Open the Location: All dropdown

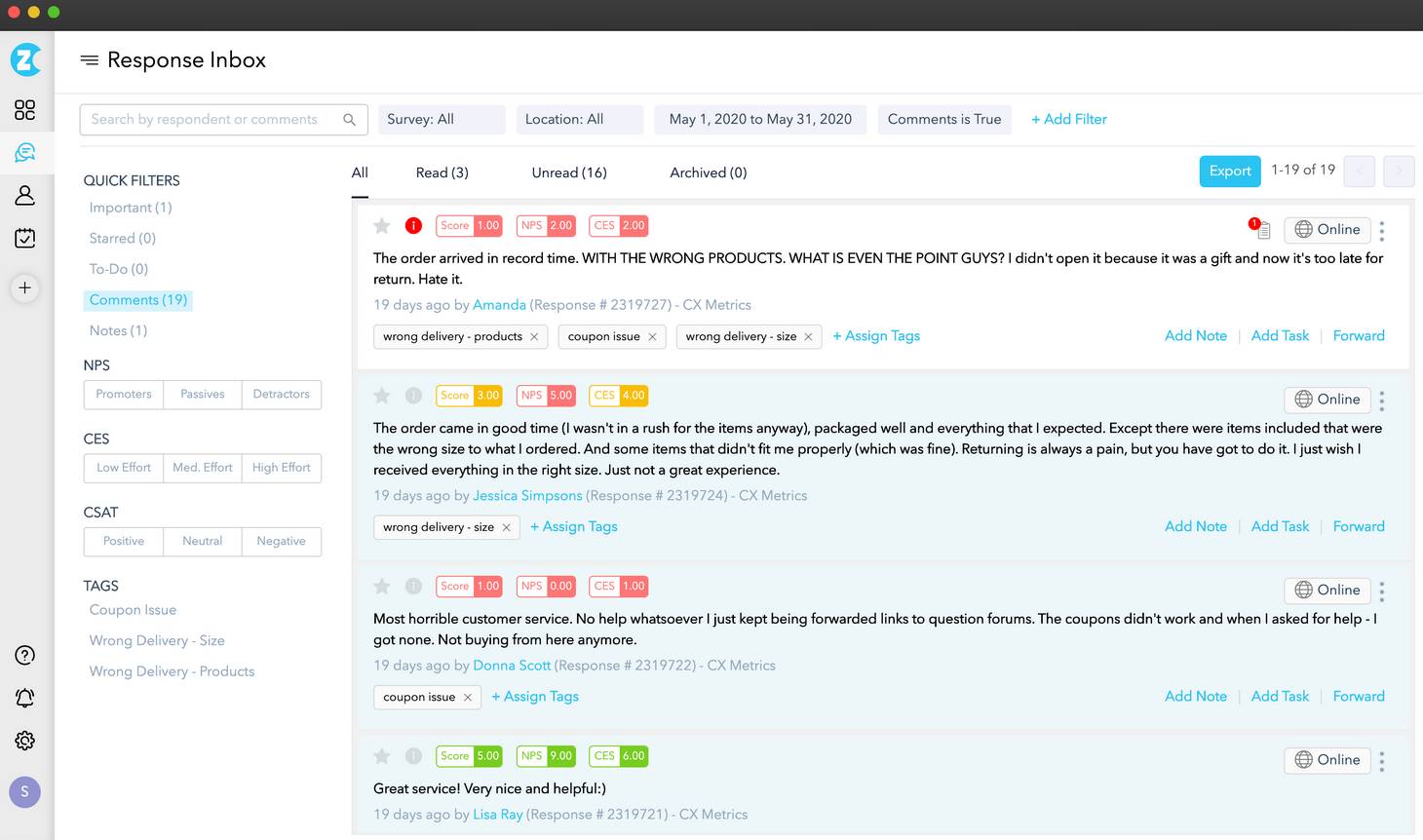[x=579, y=119]
